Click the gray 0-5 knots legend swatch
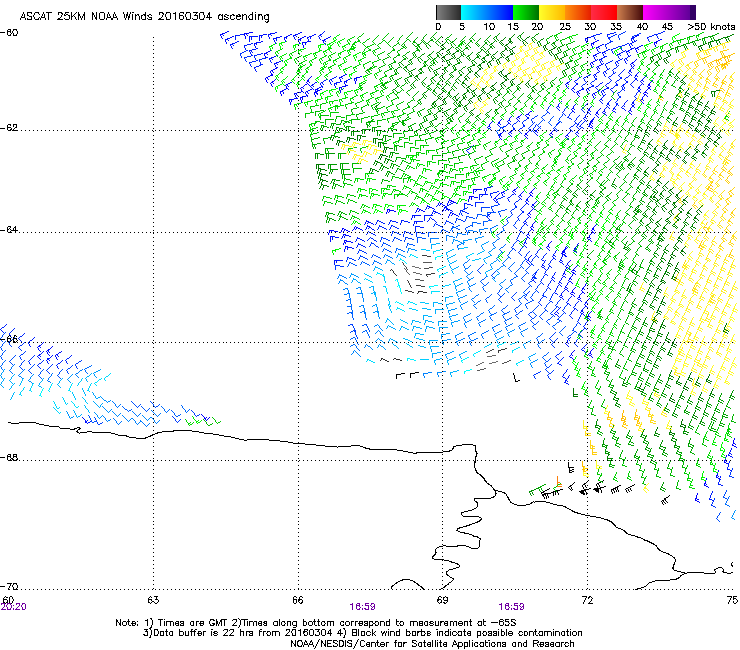This screenshot has height=650, width=740. click(x=448, y=12)
